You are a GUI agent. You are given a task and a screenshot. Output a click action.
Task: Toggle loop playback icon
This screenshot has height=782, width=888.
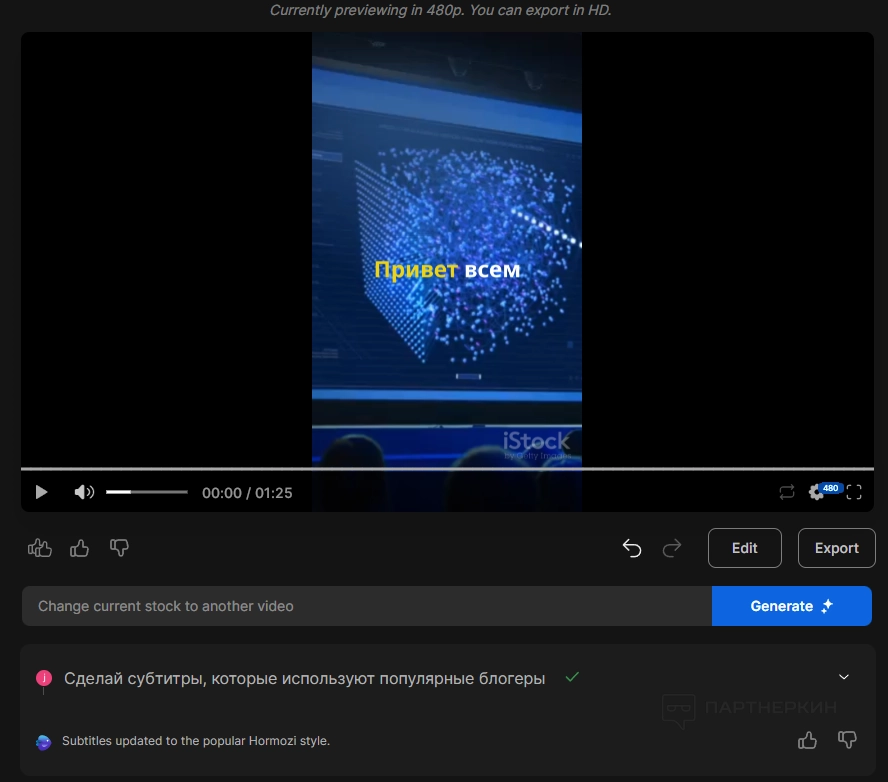[787, 492]
